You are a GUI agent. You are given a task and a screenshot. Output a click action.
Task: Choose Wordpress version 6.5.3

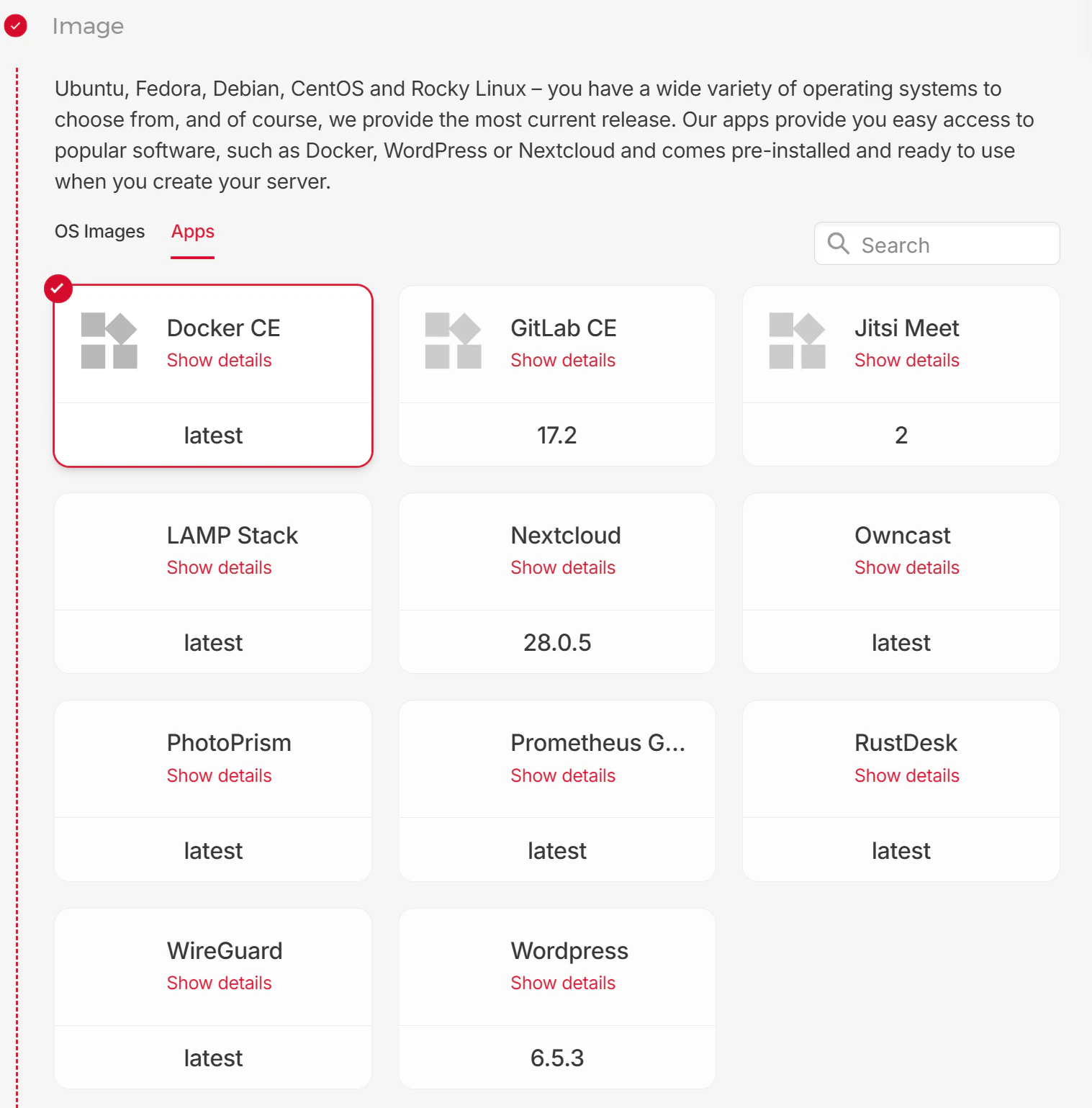tap(557, 1058)
